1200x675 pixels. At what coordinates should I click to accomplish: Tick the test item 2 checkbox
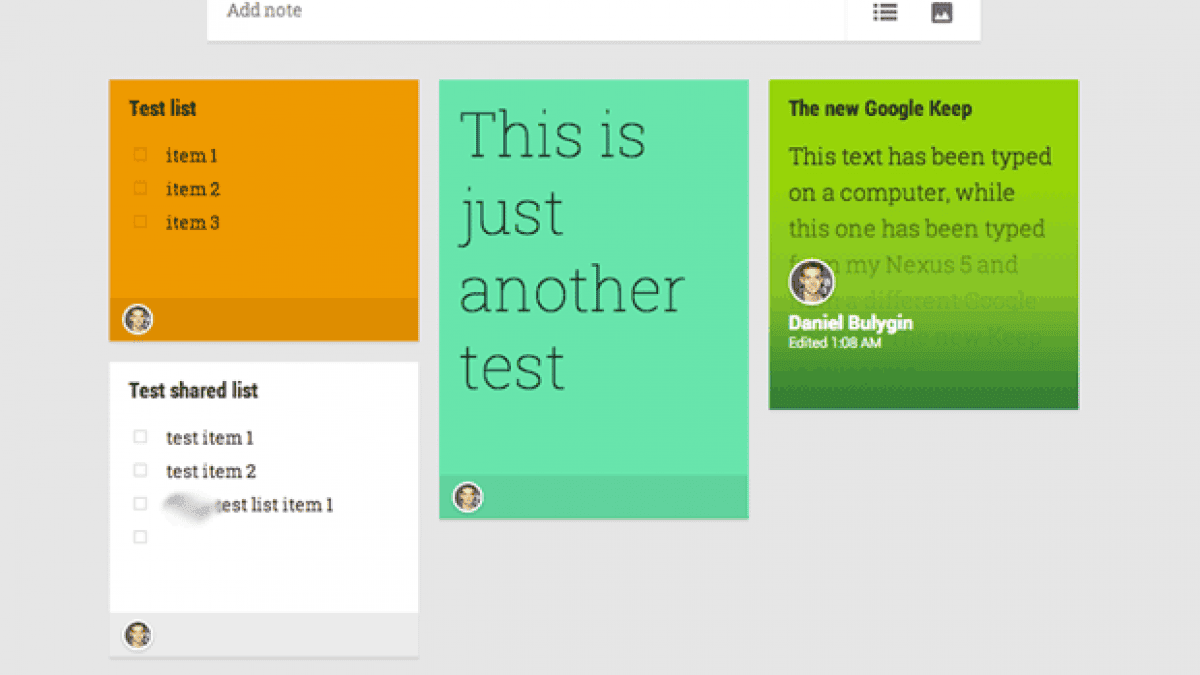pos(141,470)
